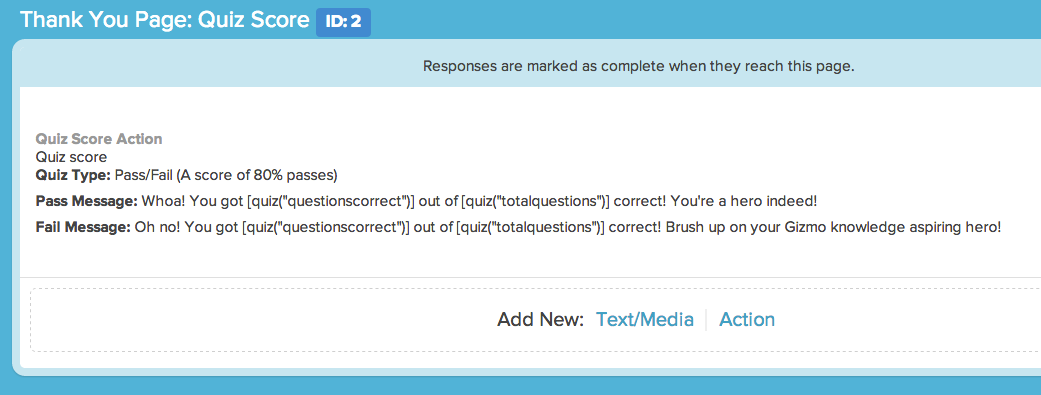Click the 'Add New:' label
This screenshot has height=395, width=1041.
tap(540, 319)
